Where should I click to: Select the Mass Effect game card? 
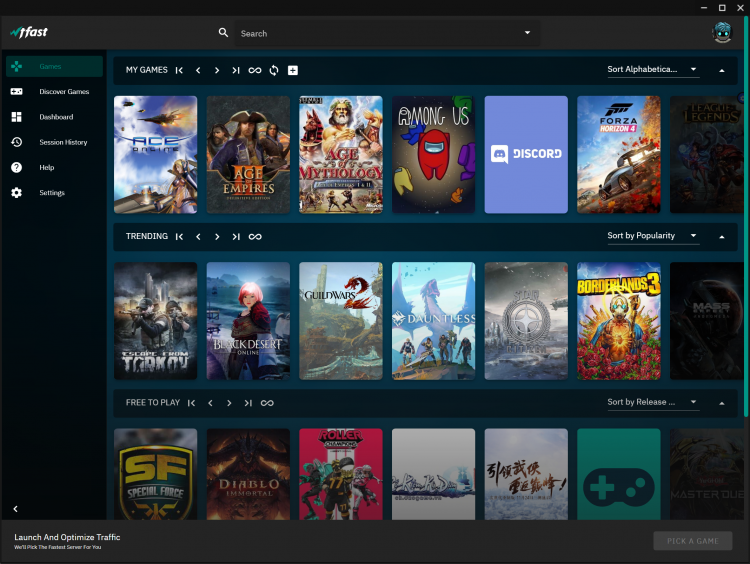click(707, 321)
